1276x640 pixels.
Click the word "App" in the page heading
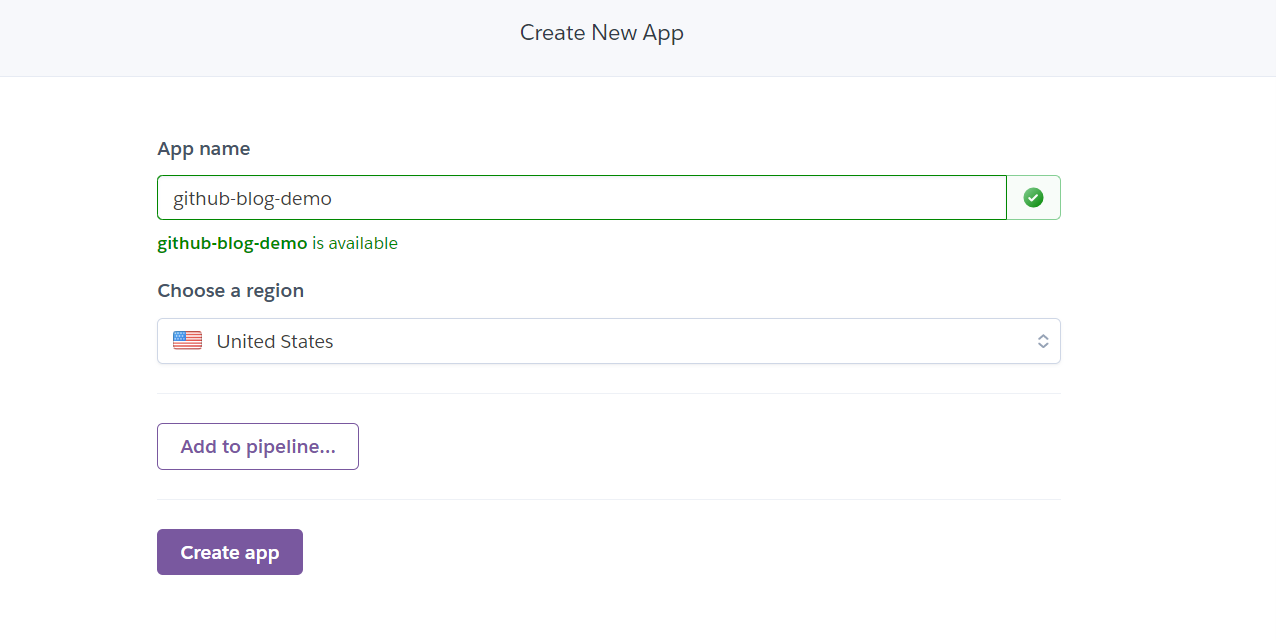pos(663,33)
